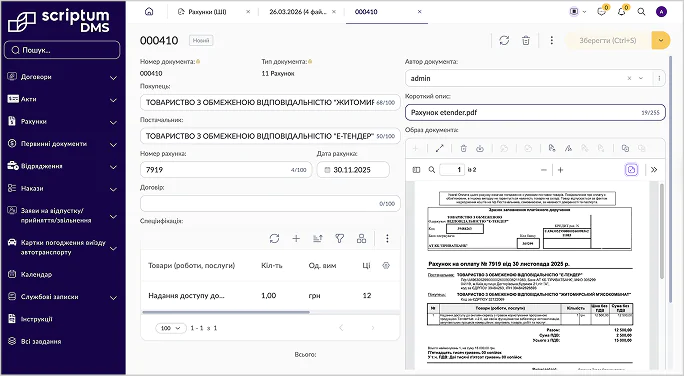Open the Автор документа dropdown
This screenshot has width=684, height=376.
pyautogui.click(x=641, y=79)
